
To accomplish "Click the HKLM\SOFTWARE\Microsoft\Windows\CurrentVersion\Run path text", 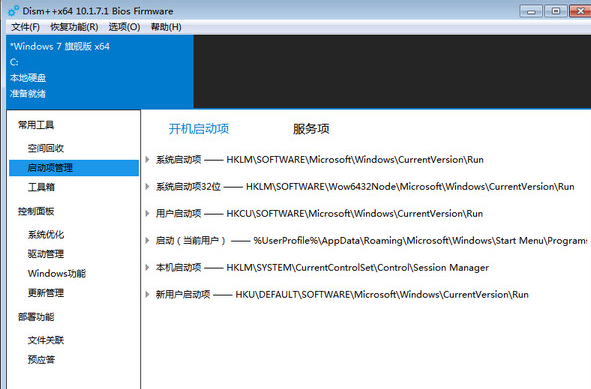I will click(x=355, y=159).
